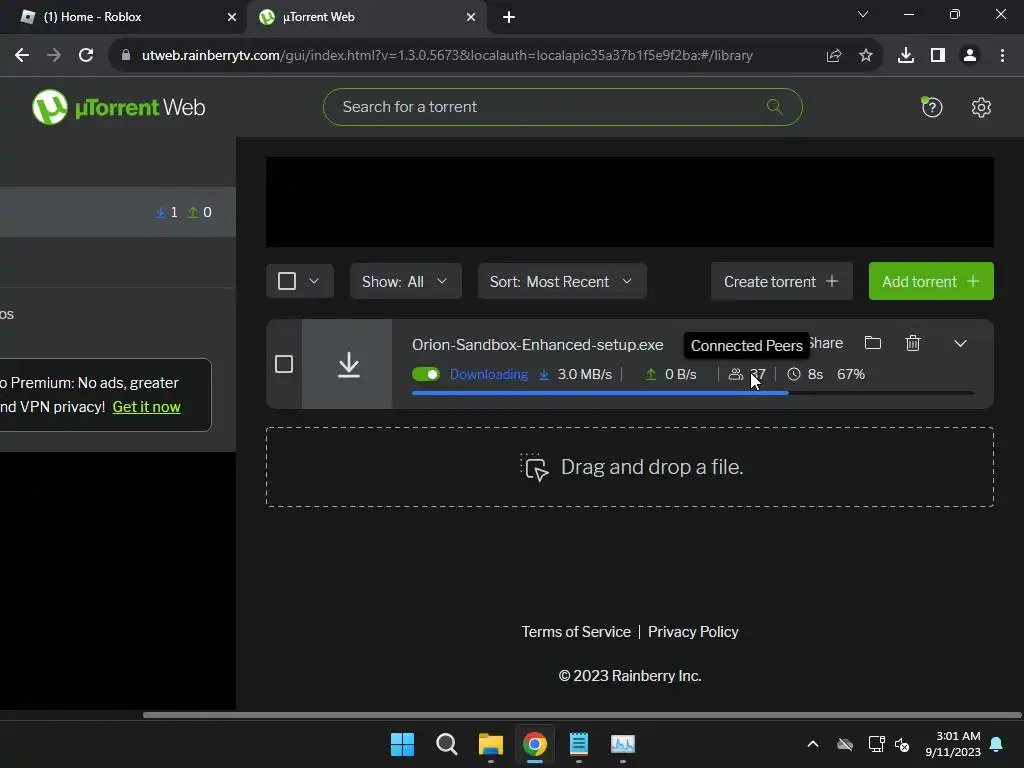
Task: Click the share page icon in address bar
Action: 833,56
